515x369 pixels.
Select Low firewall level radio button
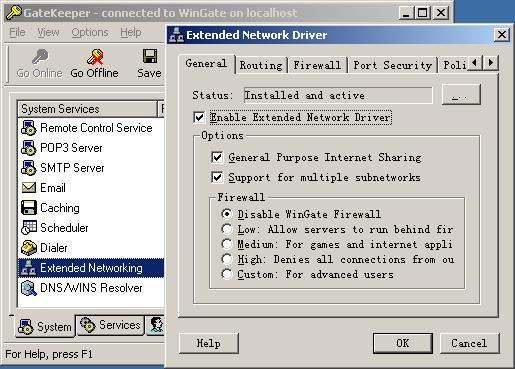[227, 229]
